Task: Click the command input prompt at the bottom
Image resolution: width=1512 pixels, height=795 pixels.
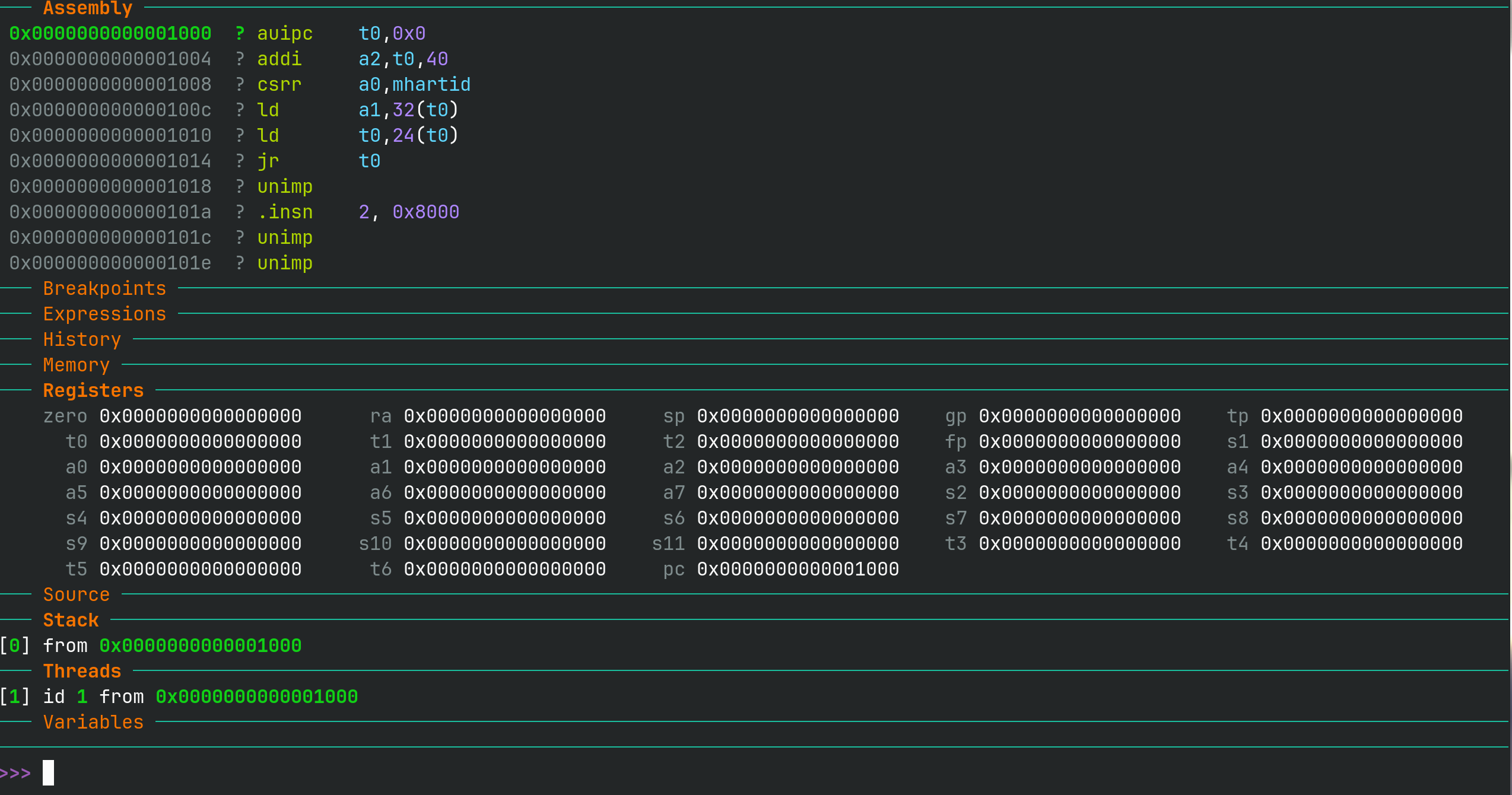Action: click(x=47, y=772)
